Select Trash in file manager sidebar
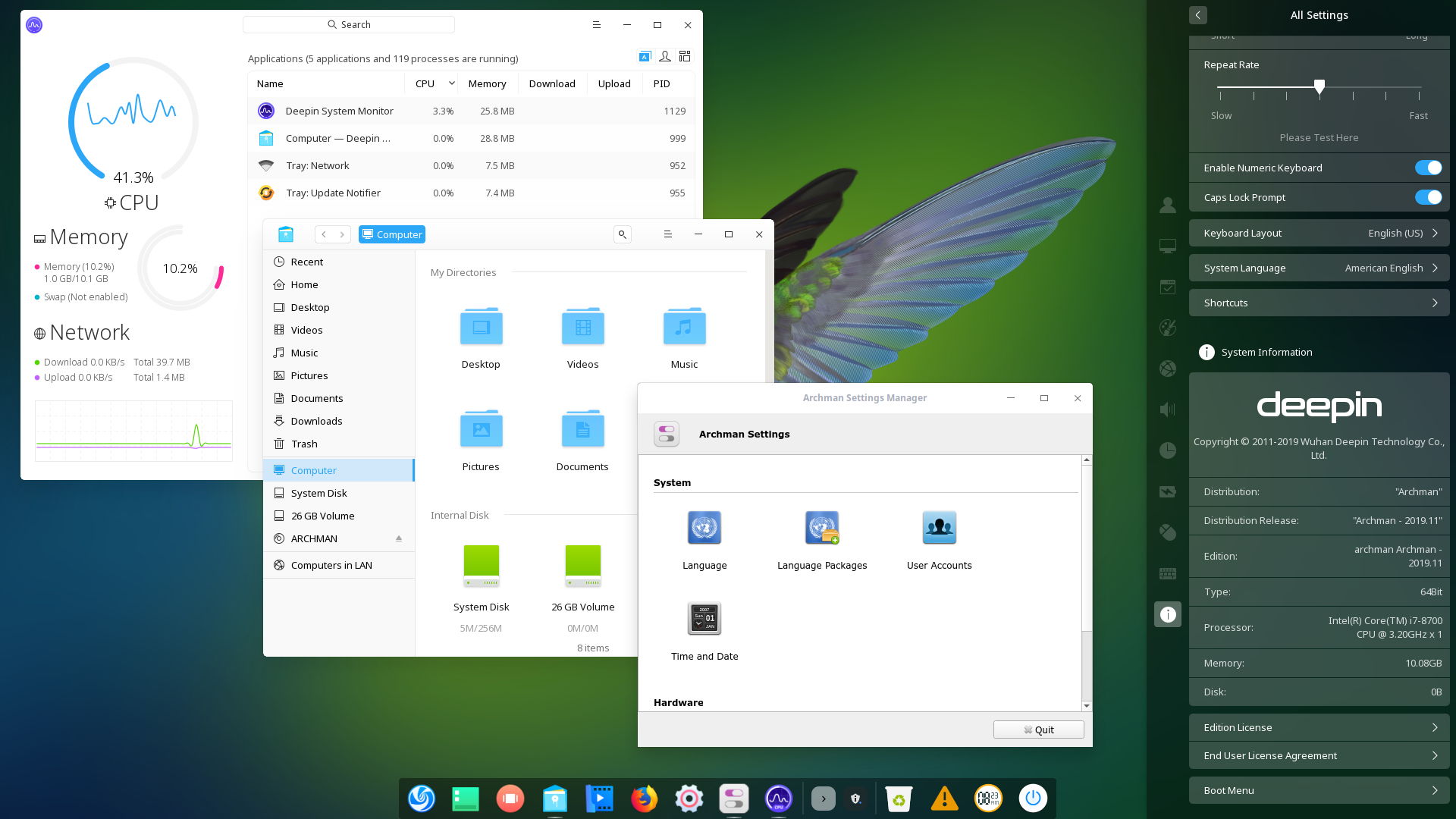1456x819 pixels. click(338, 444)
